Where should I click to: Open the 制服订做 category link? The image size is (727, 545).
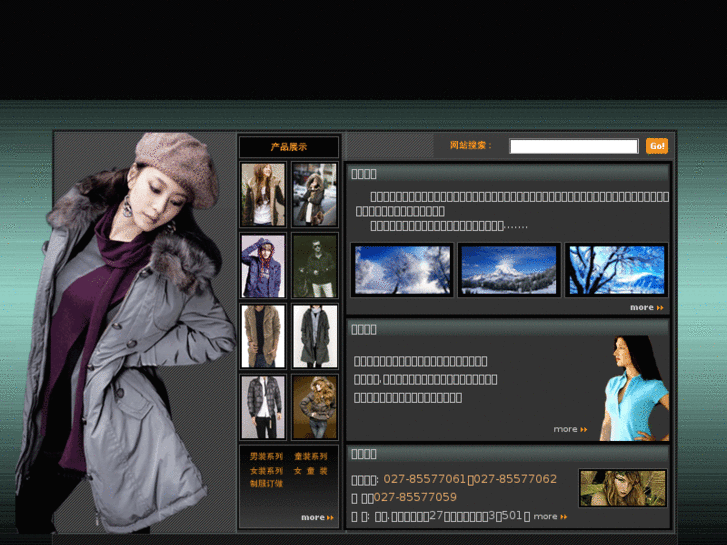pos(266,484)
